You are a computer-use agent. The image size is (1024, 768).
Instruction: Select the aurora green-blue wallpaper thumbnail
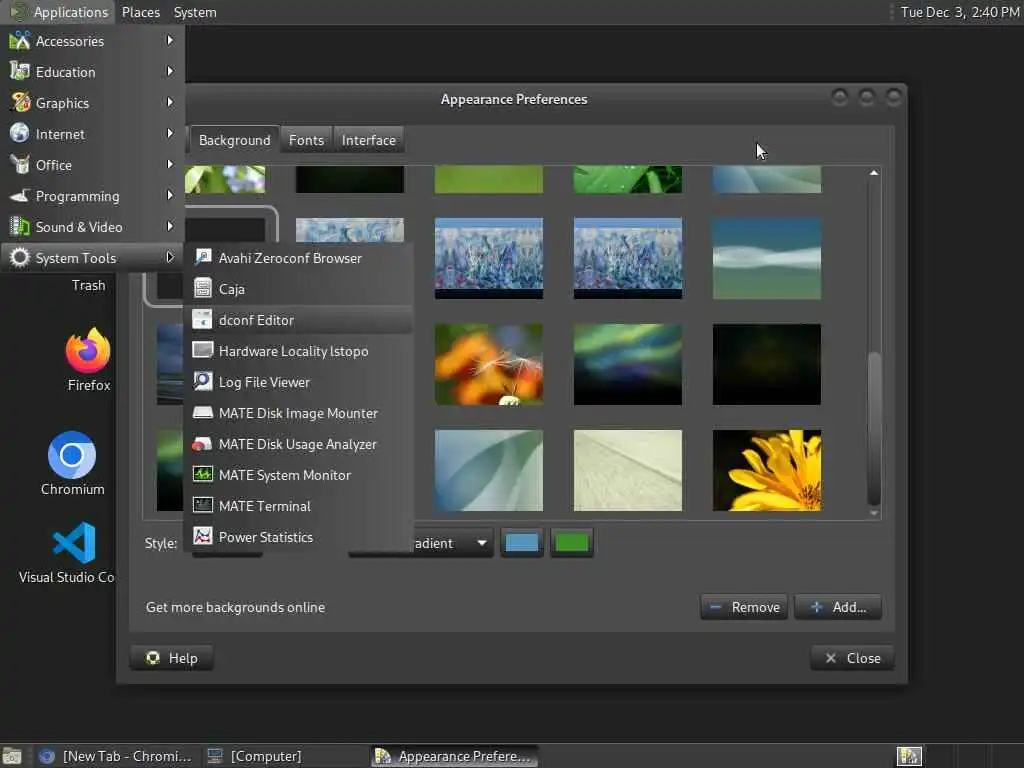coord(628,364)
